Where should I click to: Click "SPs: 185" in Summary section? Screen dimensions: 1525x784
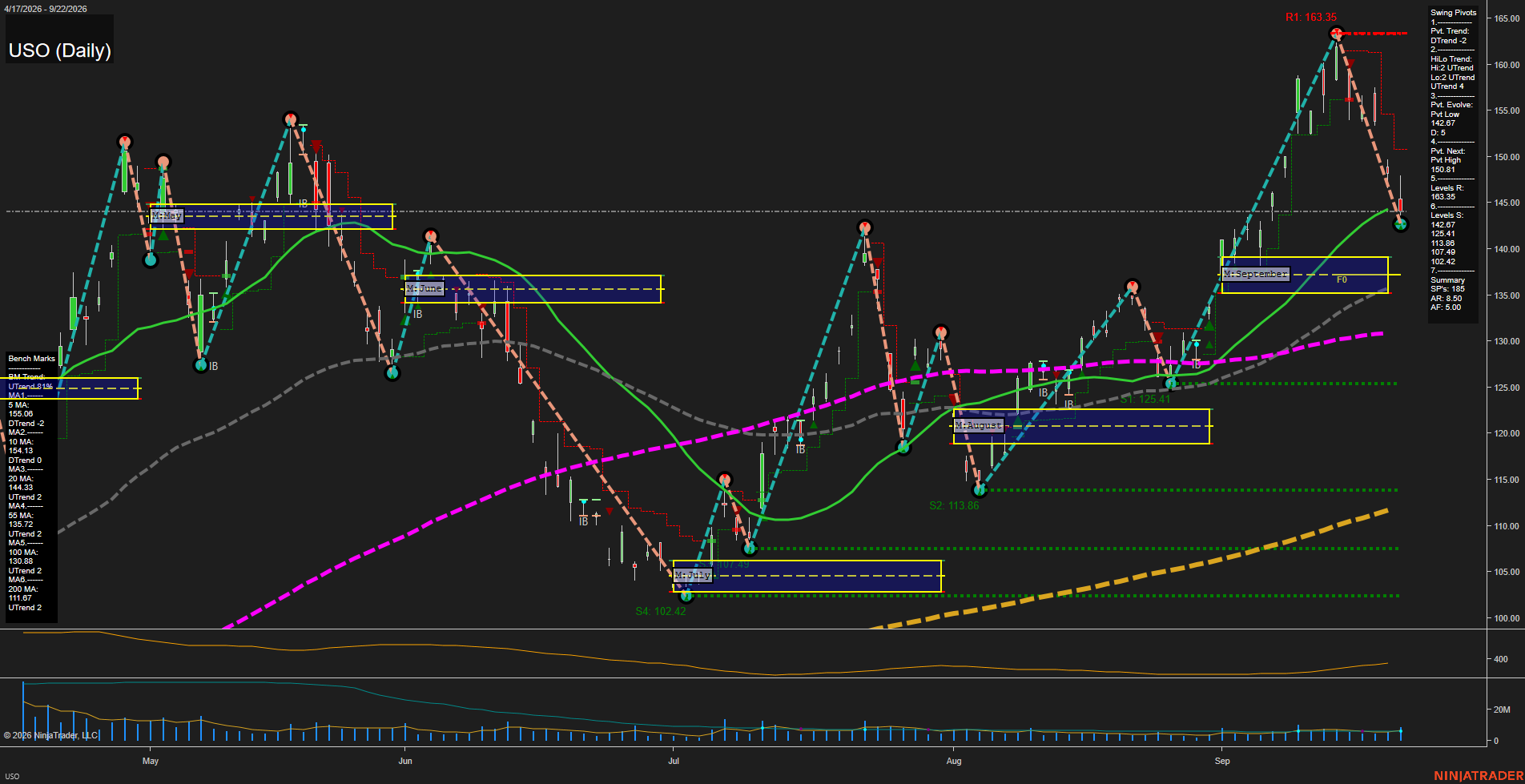(x=1448, y=289)
